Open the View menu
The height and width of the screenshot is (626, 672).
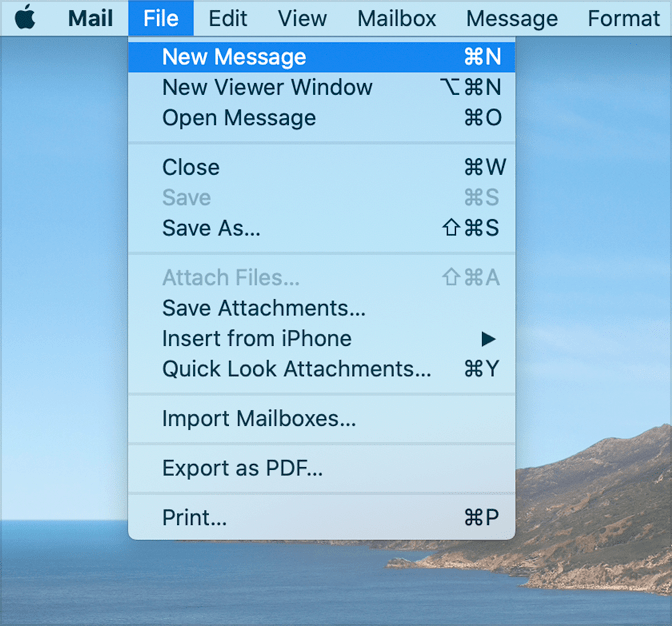click(x=302, y=18)
